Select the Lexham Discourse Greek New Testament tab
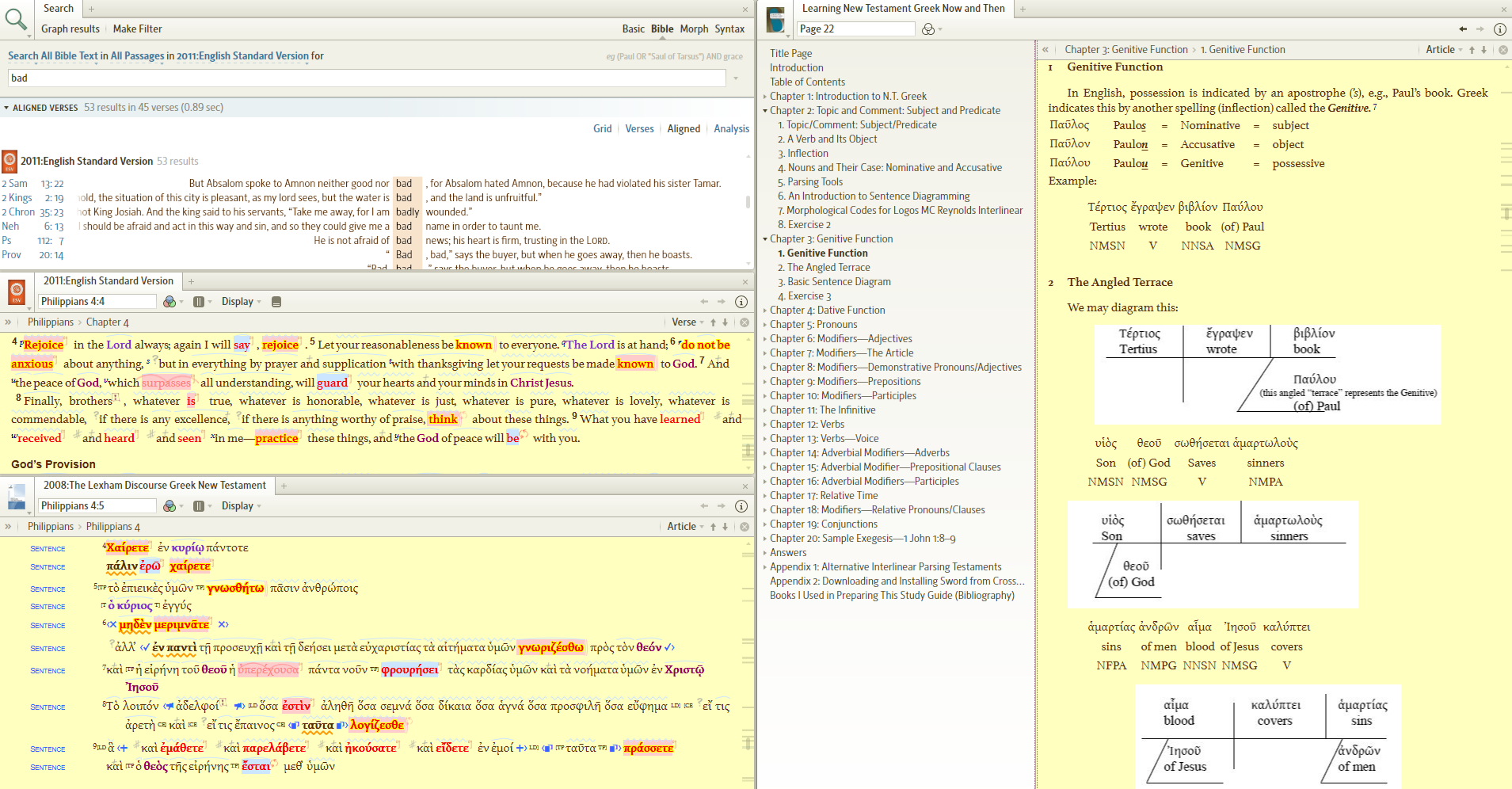 154,486
